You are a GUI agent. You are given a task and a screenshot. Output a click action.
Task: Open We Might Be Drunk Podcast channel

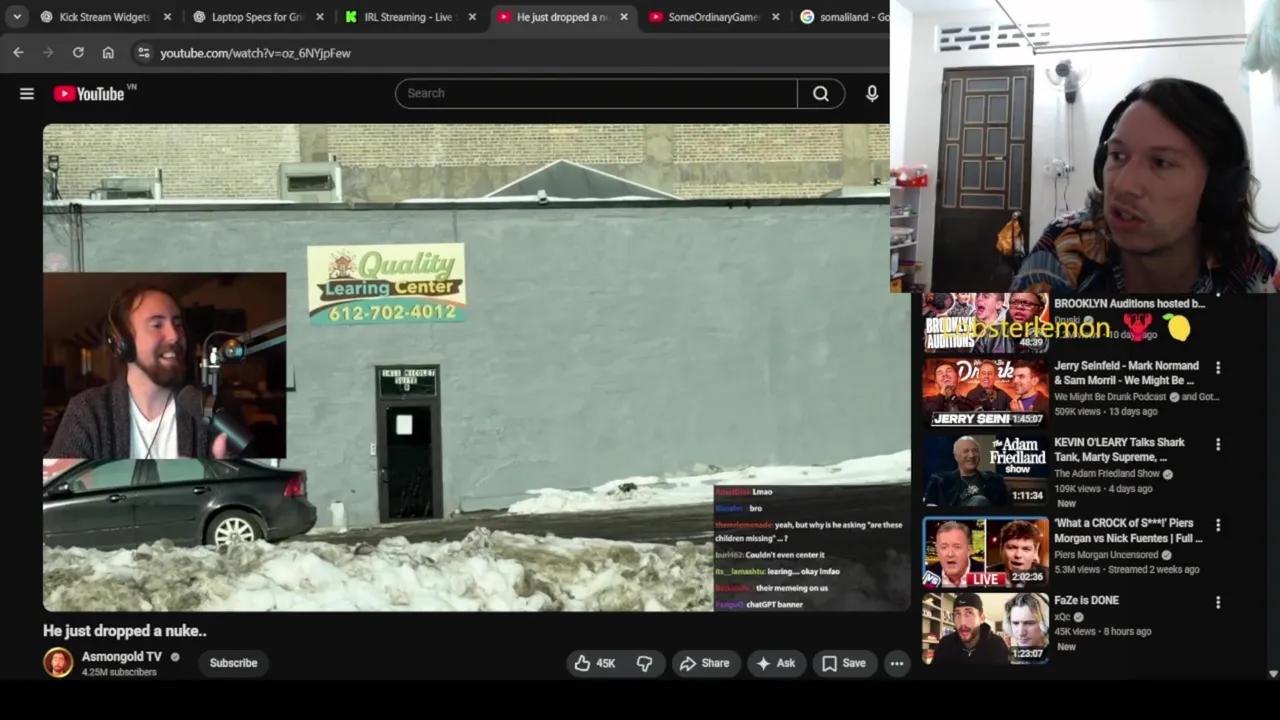[1112, 397]
